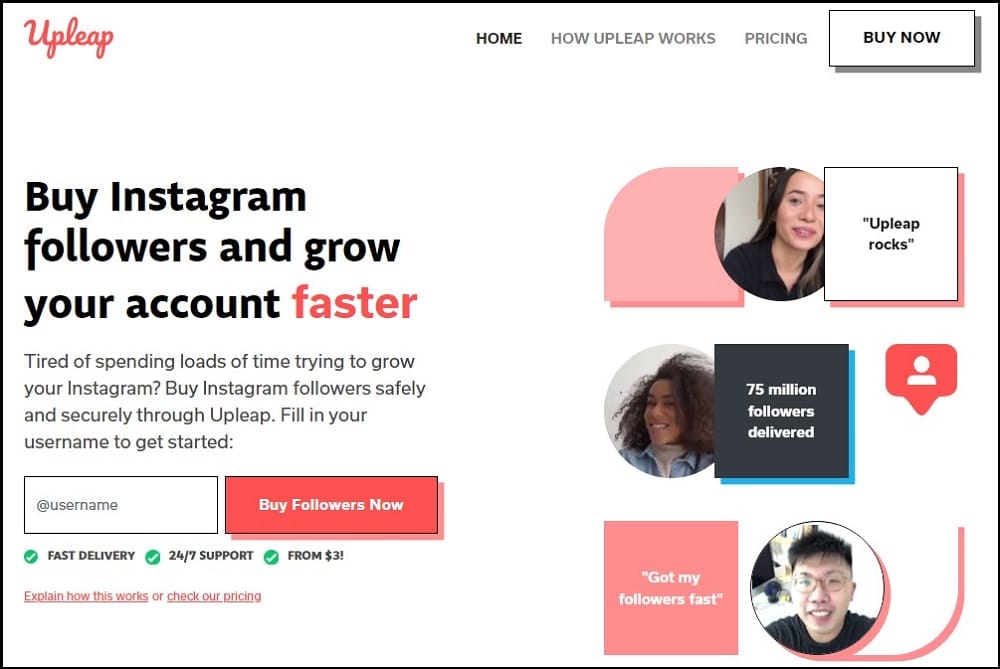
Task: Click the Upleap logo
Action: click(x=69, y=37)
